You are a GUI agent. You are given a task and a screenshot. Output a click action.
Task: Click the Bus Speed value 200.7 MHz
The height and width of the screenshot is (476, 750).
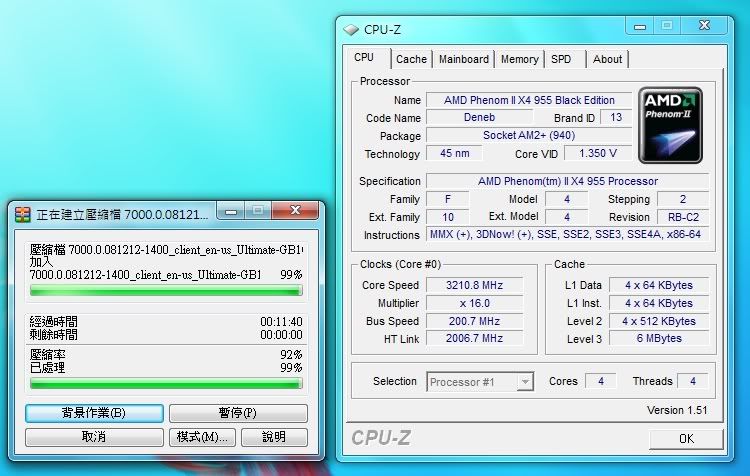click(474, 321)
